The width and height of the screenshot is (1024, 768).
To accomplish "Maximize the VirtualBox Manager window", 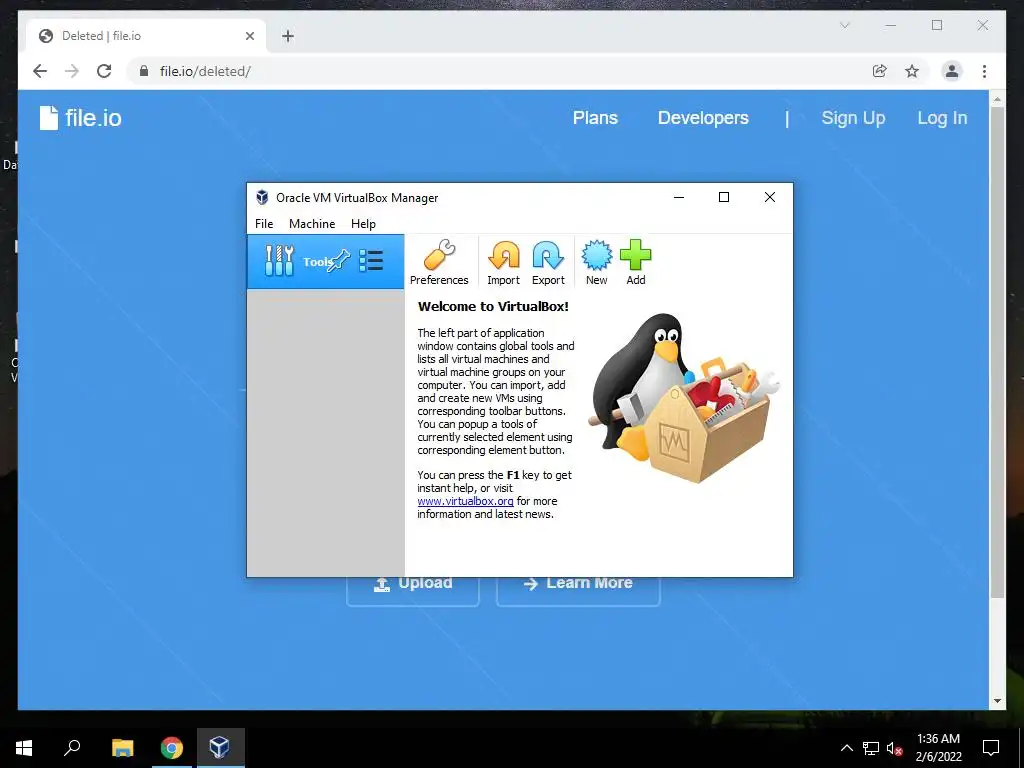I will [x=724, y=197].
